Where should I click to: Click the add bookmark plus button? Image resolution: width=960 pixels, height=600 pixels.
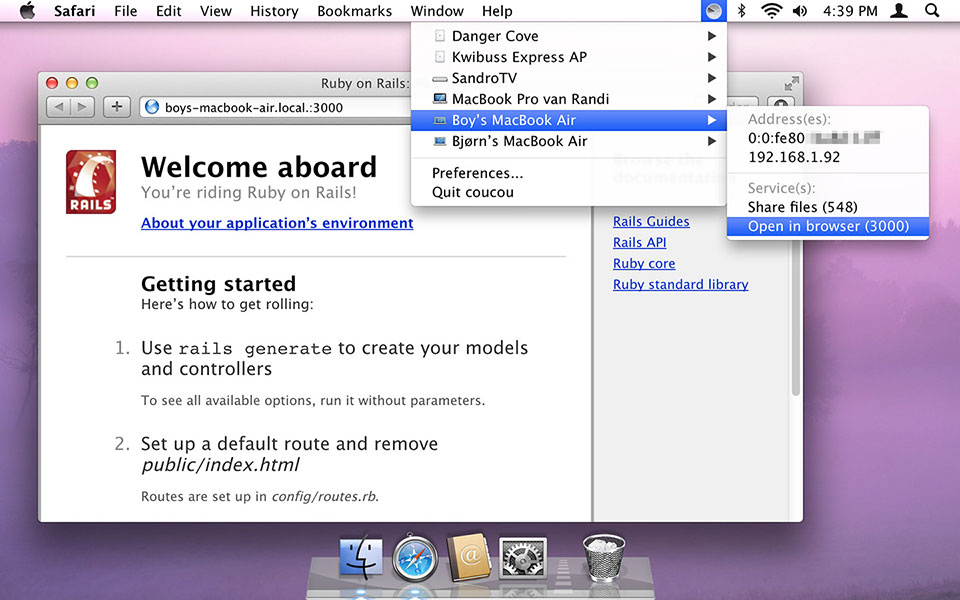(117, 107)
